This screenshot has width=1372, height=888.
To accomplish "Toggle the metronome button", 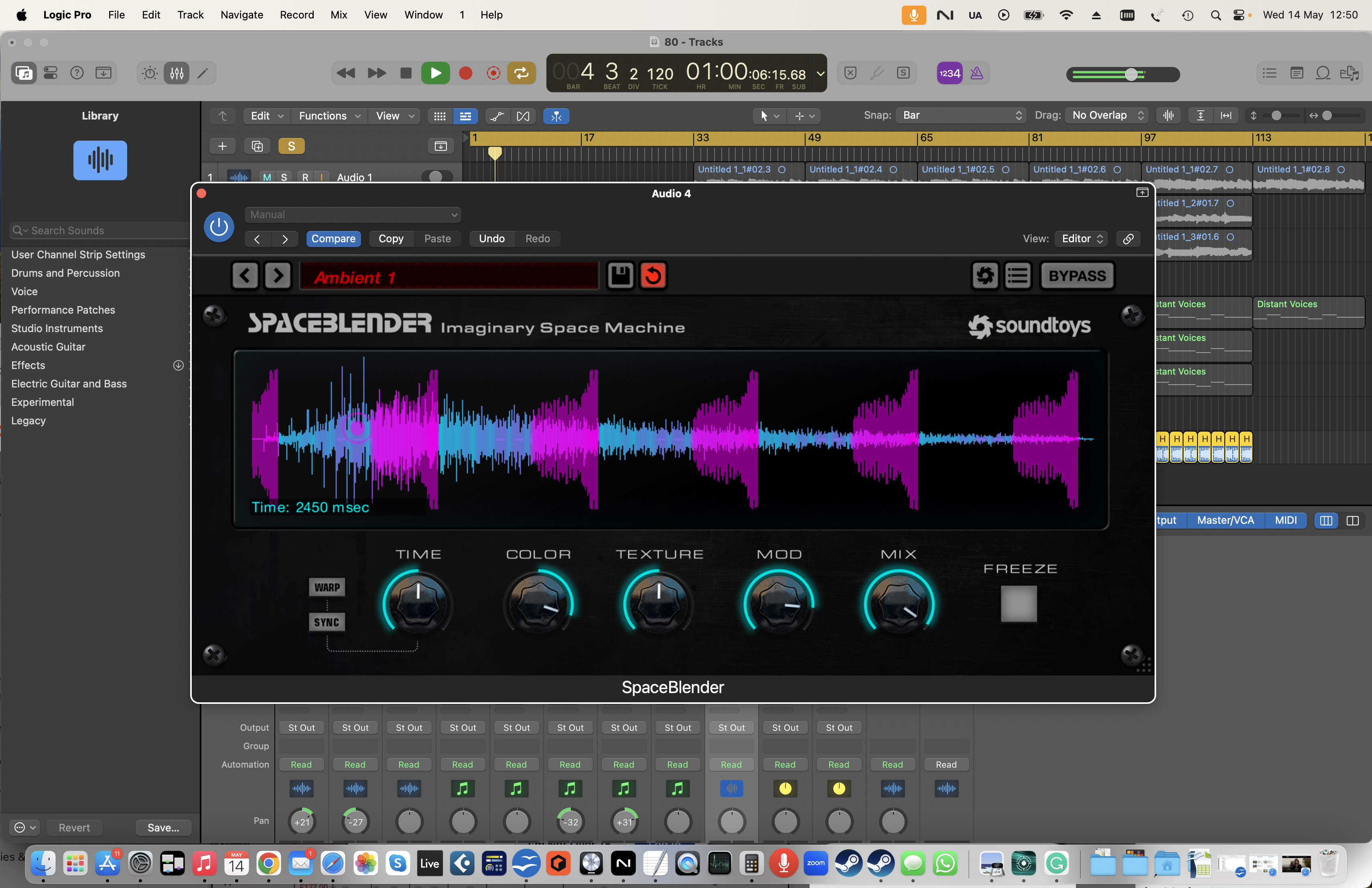I will tap(976, 73).
